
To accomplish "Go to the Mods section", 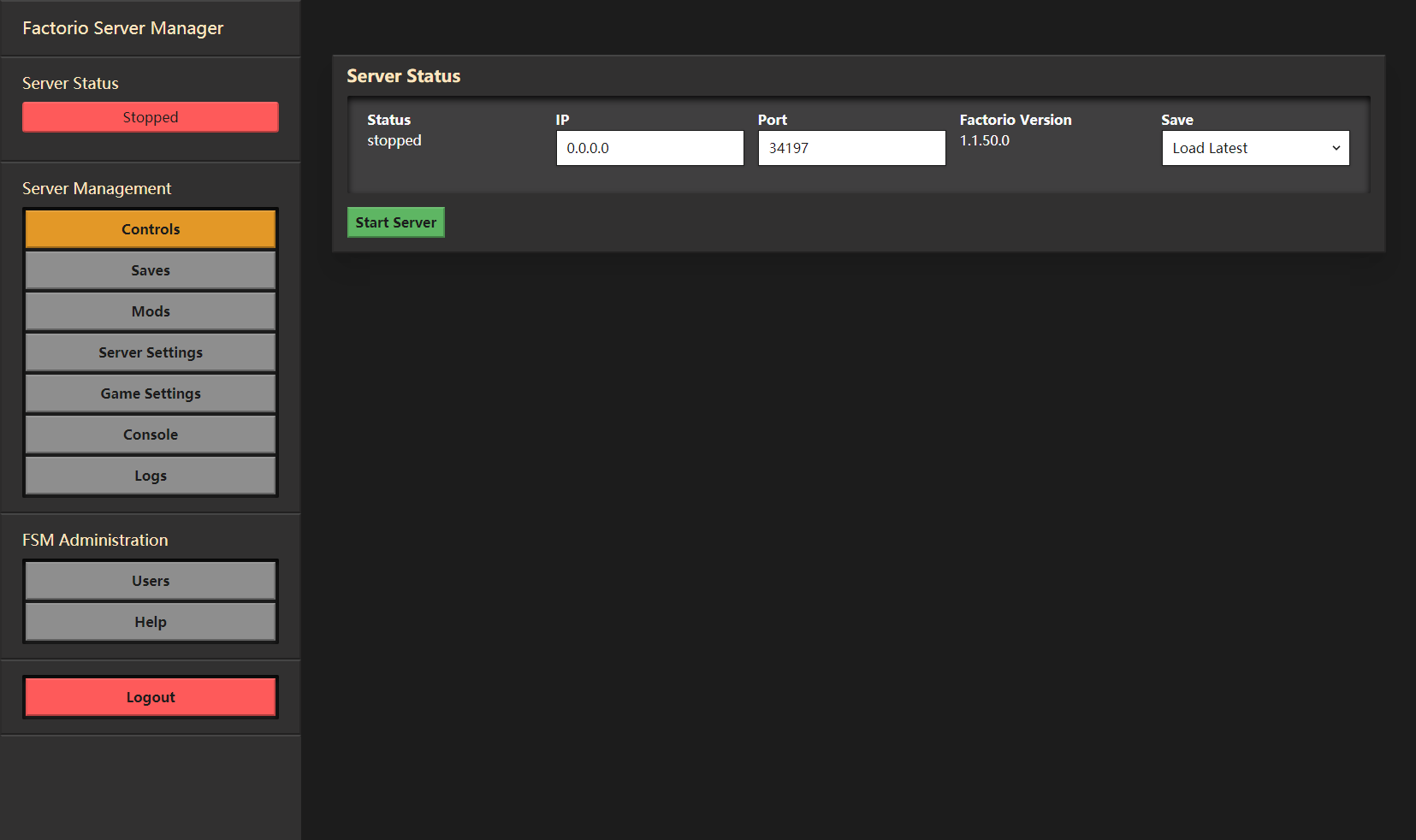I will (151, 311).
